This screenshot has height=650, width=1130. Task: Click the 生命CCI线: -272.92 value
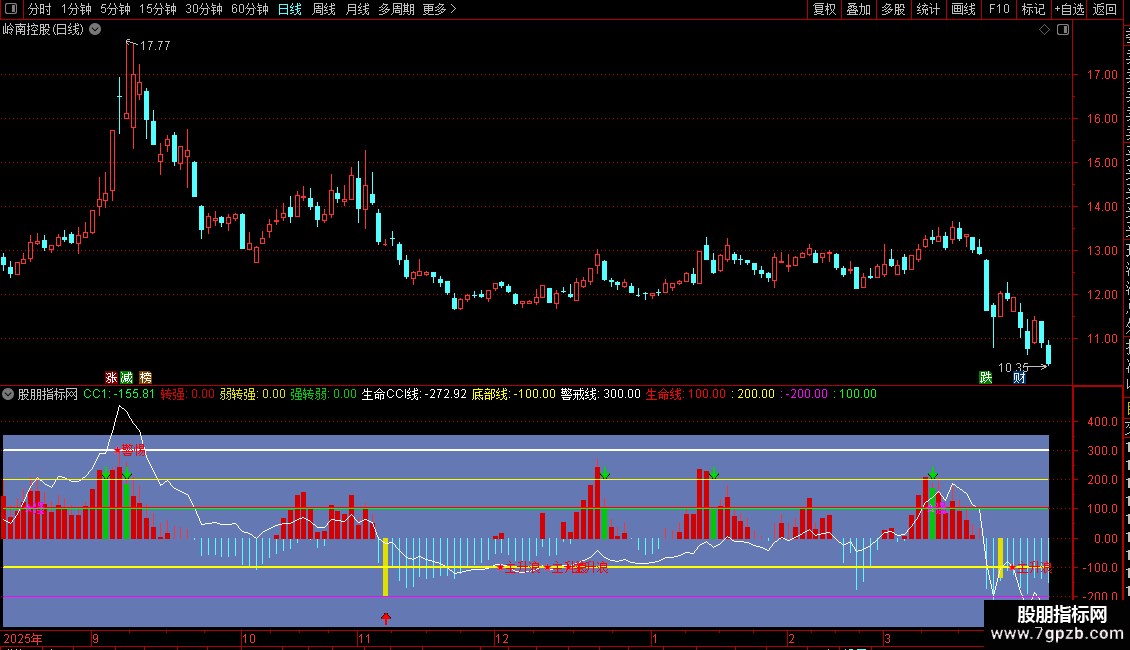tap(414, 394)
